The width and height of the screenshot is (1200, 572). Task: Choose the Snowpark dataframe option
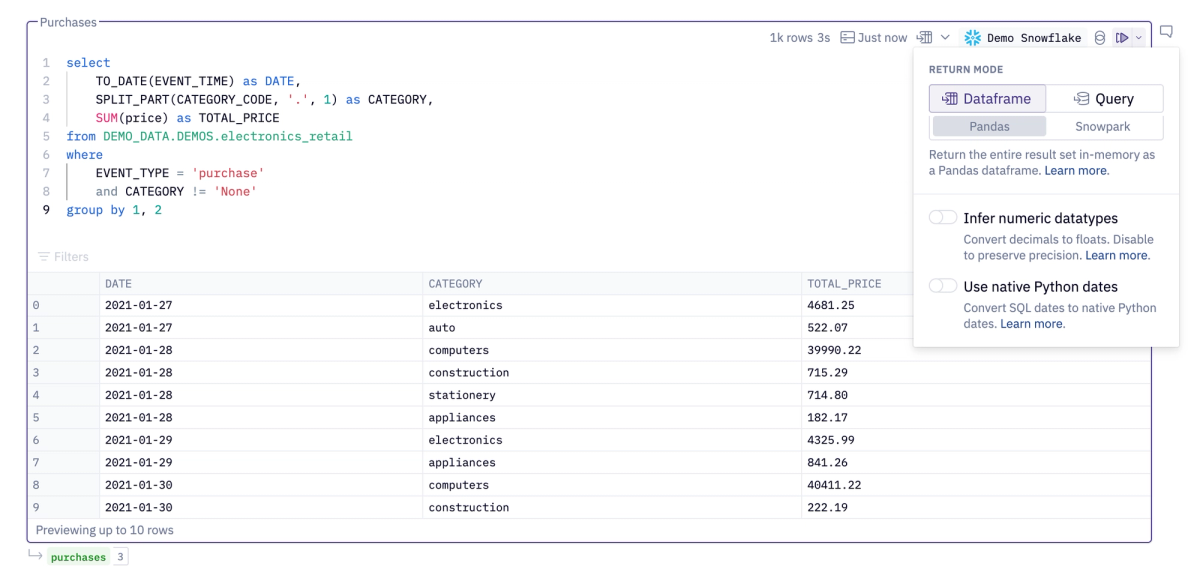coord(1104,127)
